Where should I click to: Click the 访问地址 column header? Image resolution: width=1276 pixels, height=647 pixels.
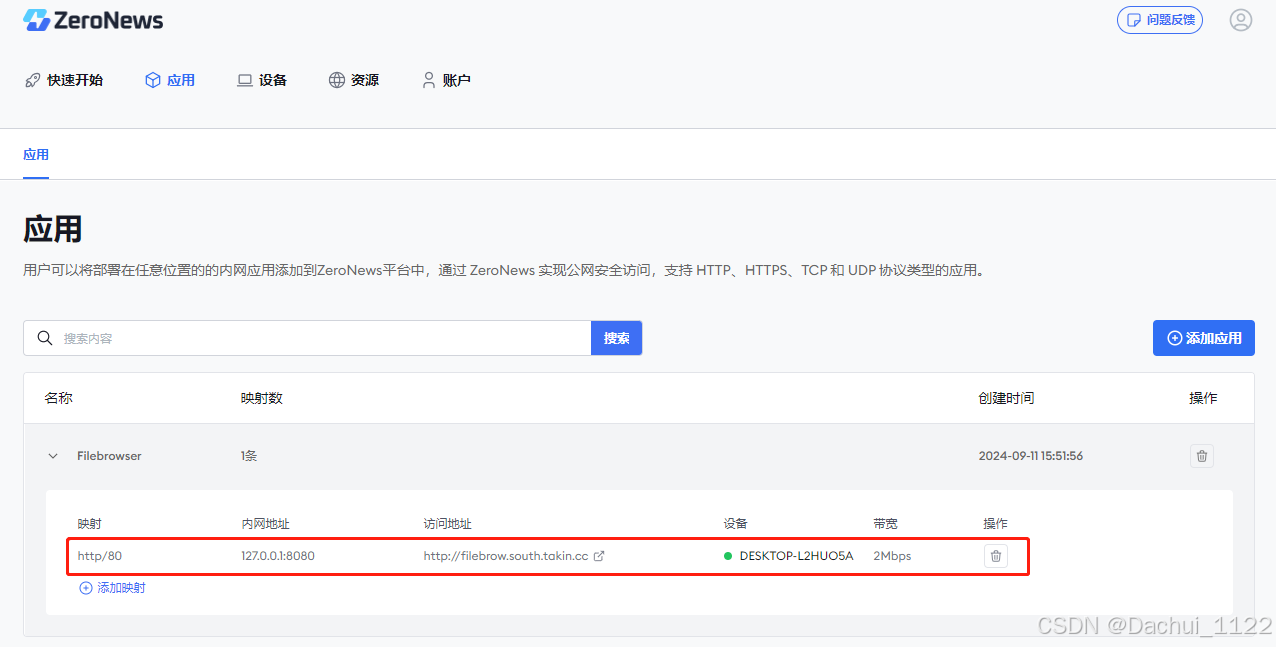tap(447, 524)
